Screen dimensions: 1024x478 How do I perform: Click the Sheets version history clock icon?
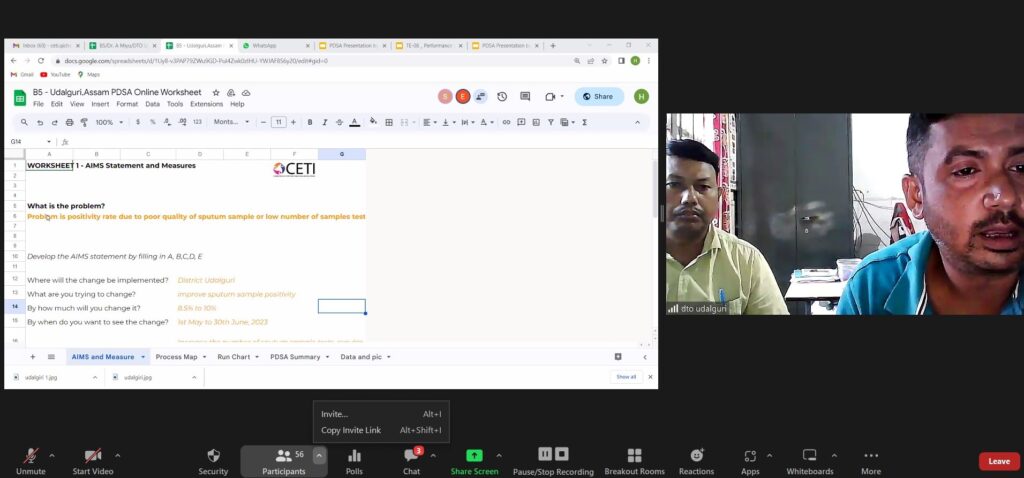coord(502,96)
